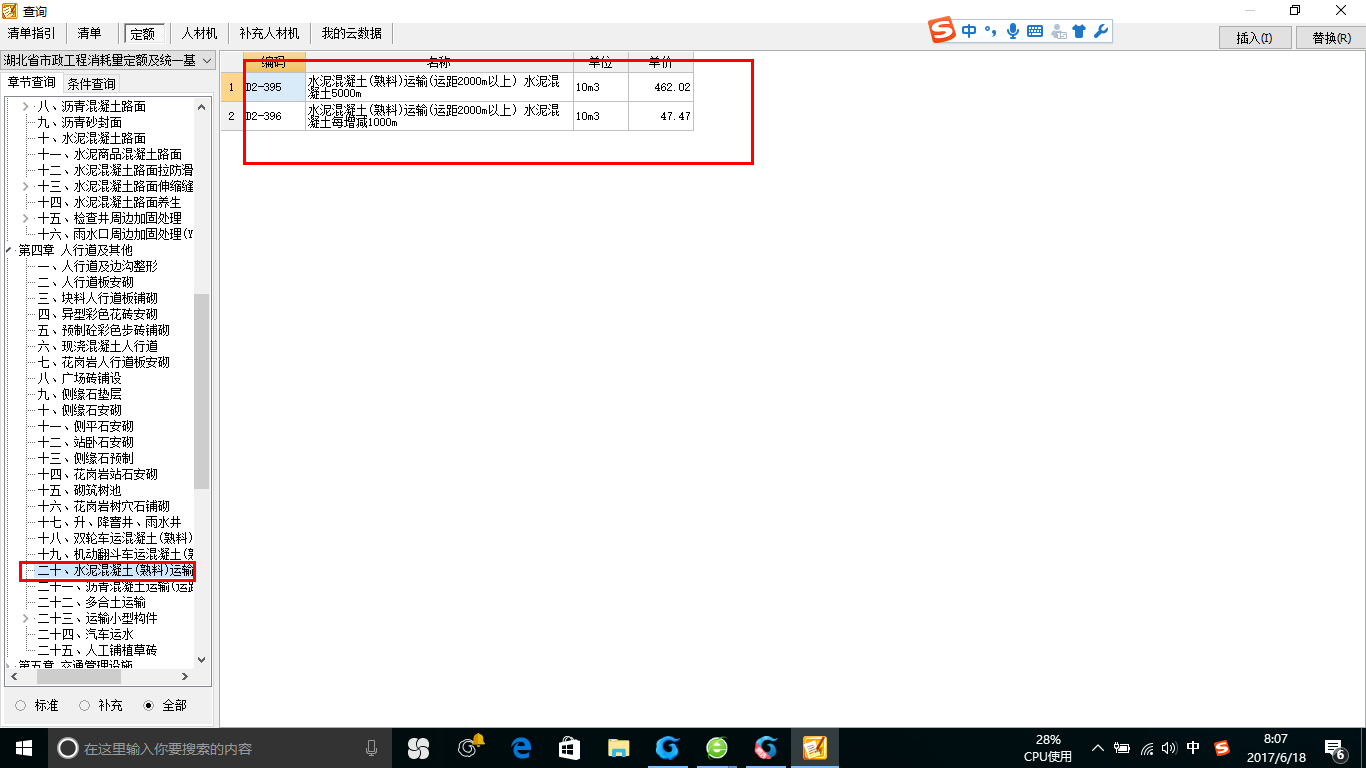Open the Sogou wrench settings tool
Image resolution: width=1366 pixels, height=768 pixels.
1101,32
